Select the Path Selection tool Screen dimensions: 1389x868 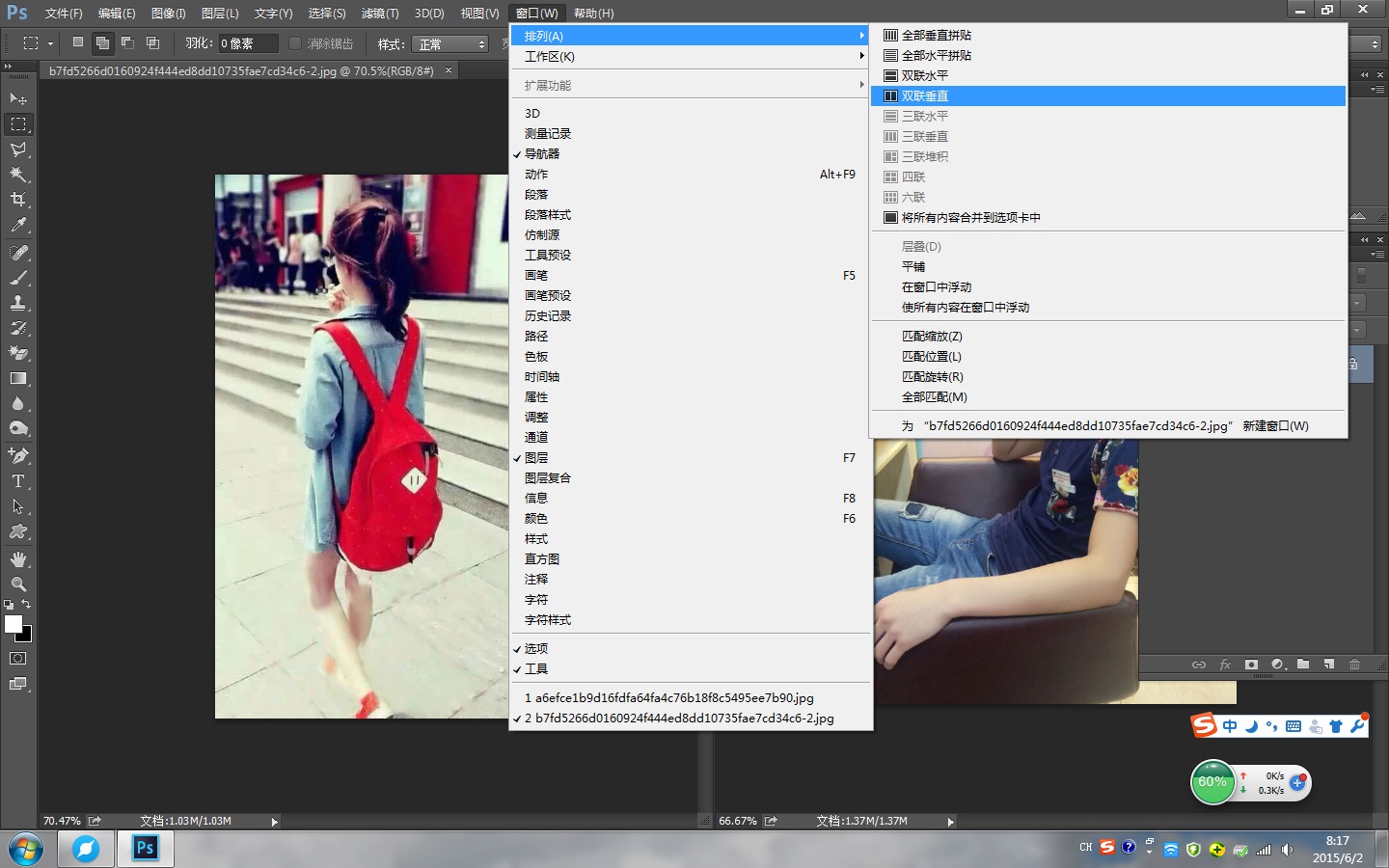(x=18, y=506)
